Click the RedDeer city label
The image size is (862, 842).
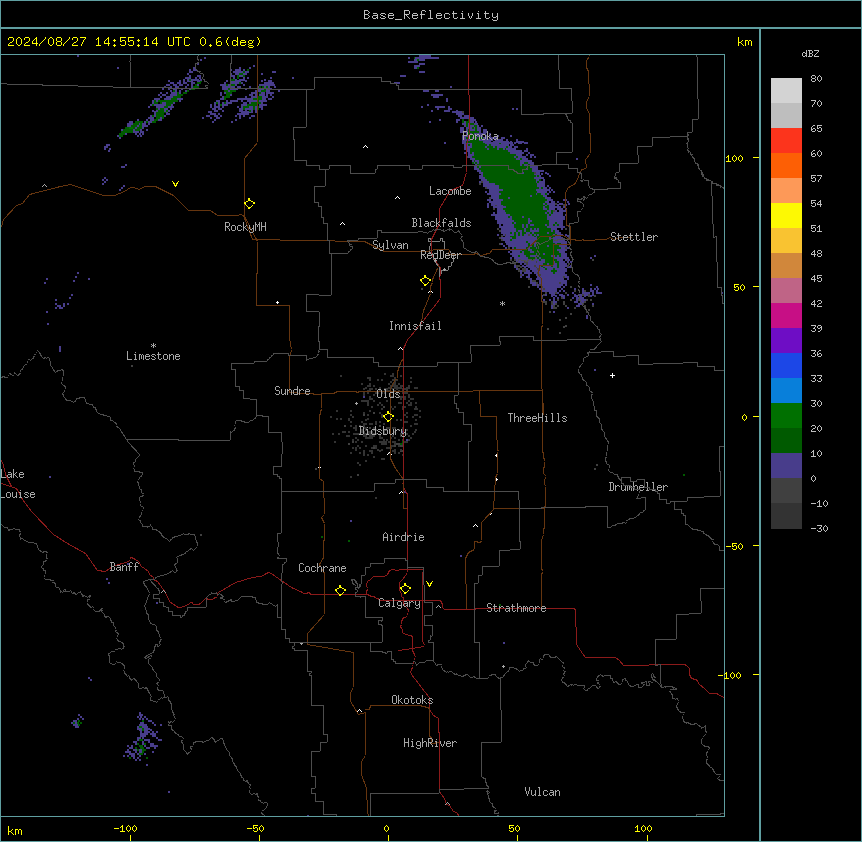coord(440,255)
